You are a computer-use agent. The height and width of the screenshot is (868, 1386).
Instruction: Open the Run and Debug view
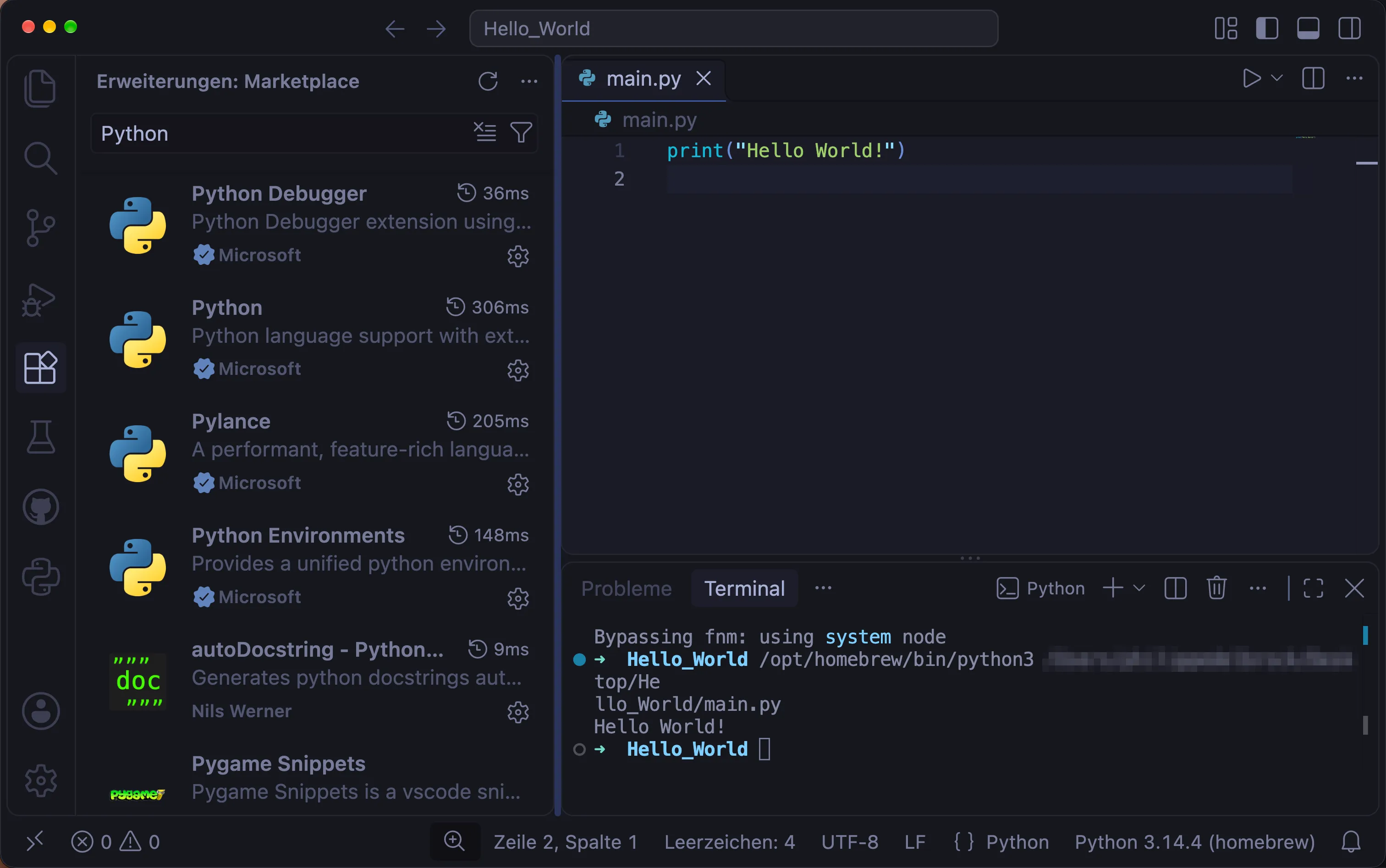(x=39, y=300)
